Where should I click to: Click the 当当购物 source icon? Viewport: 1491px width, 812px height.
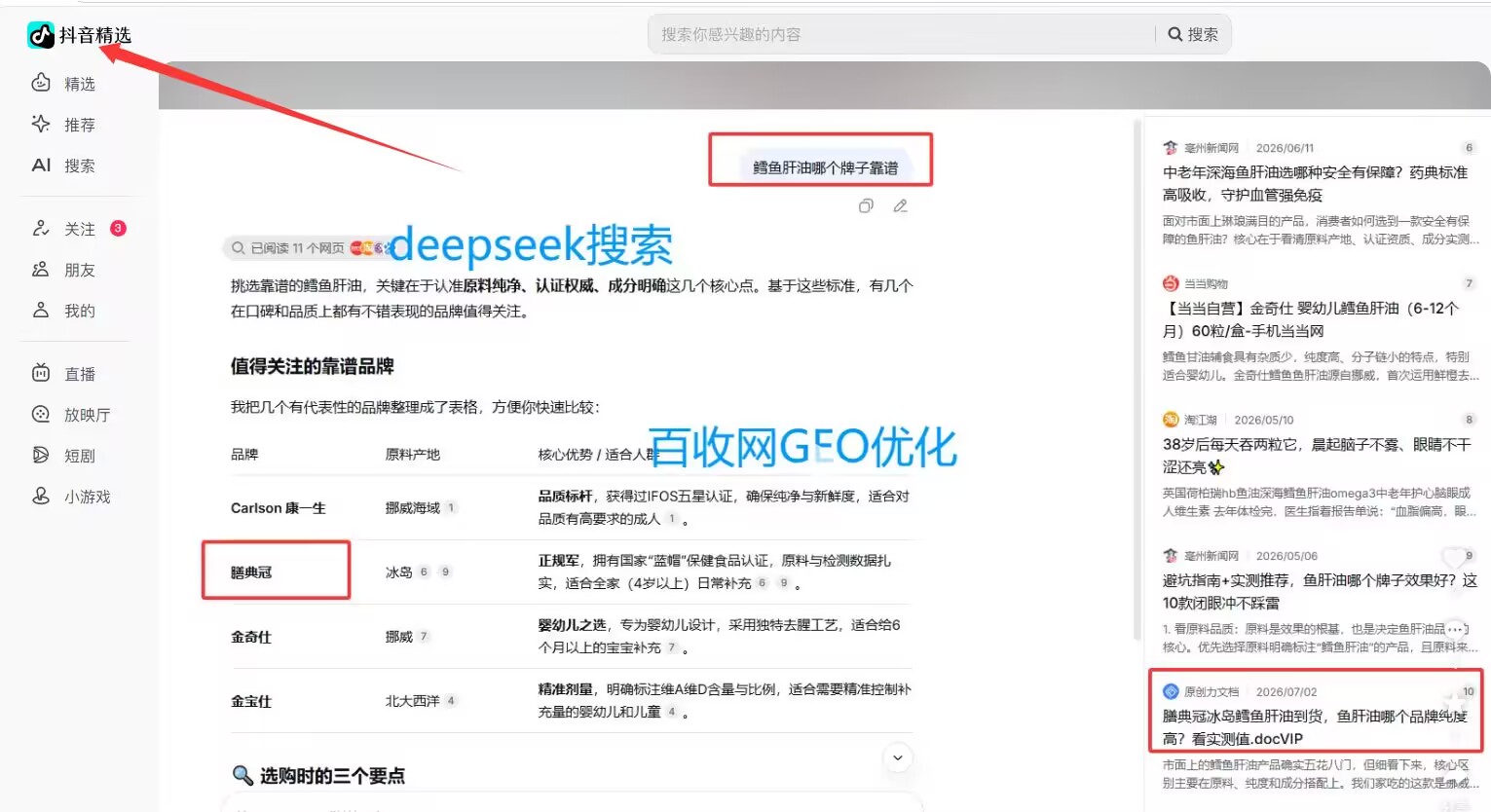[1171, 283]
